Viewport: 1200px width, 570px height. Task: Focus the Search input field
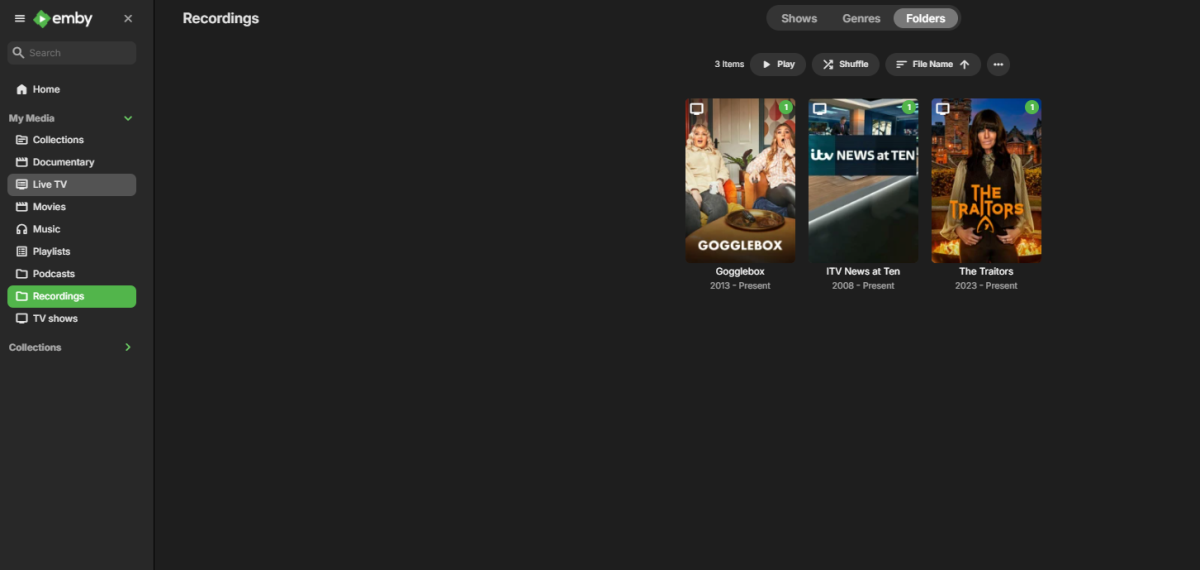click(72, 53)
